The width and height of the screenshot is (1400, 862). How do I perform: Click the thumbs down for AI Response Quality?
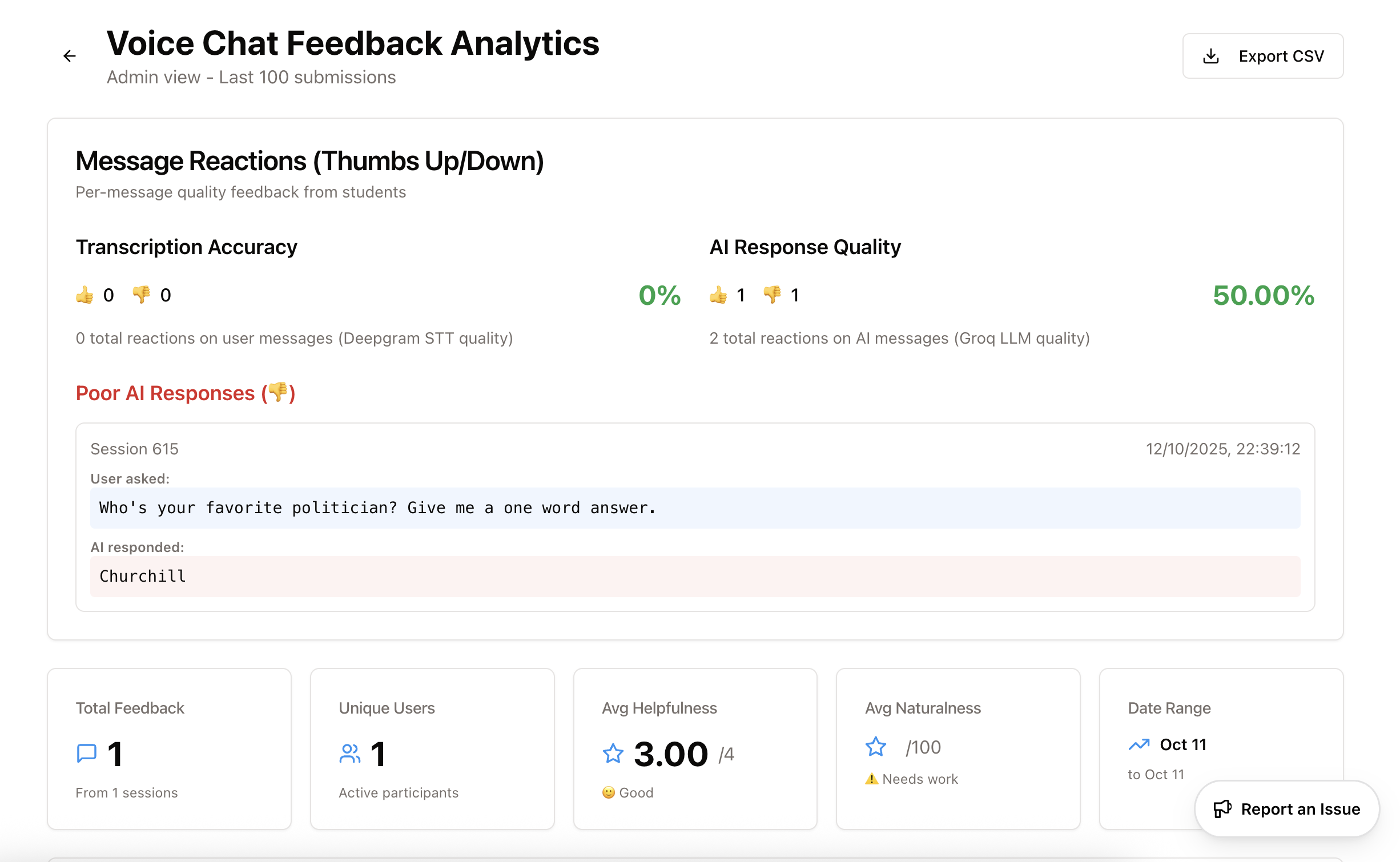(771, 294)
